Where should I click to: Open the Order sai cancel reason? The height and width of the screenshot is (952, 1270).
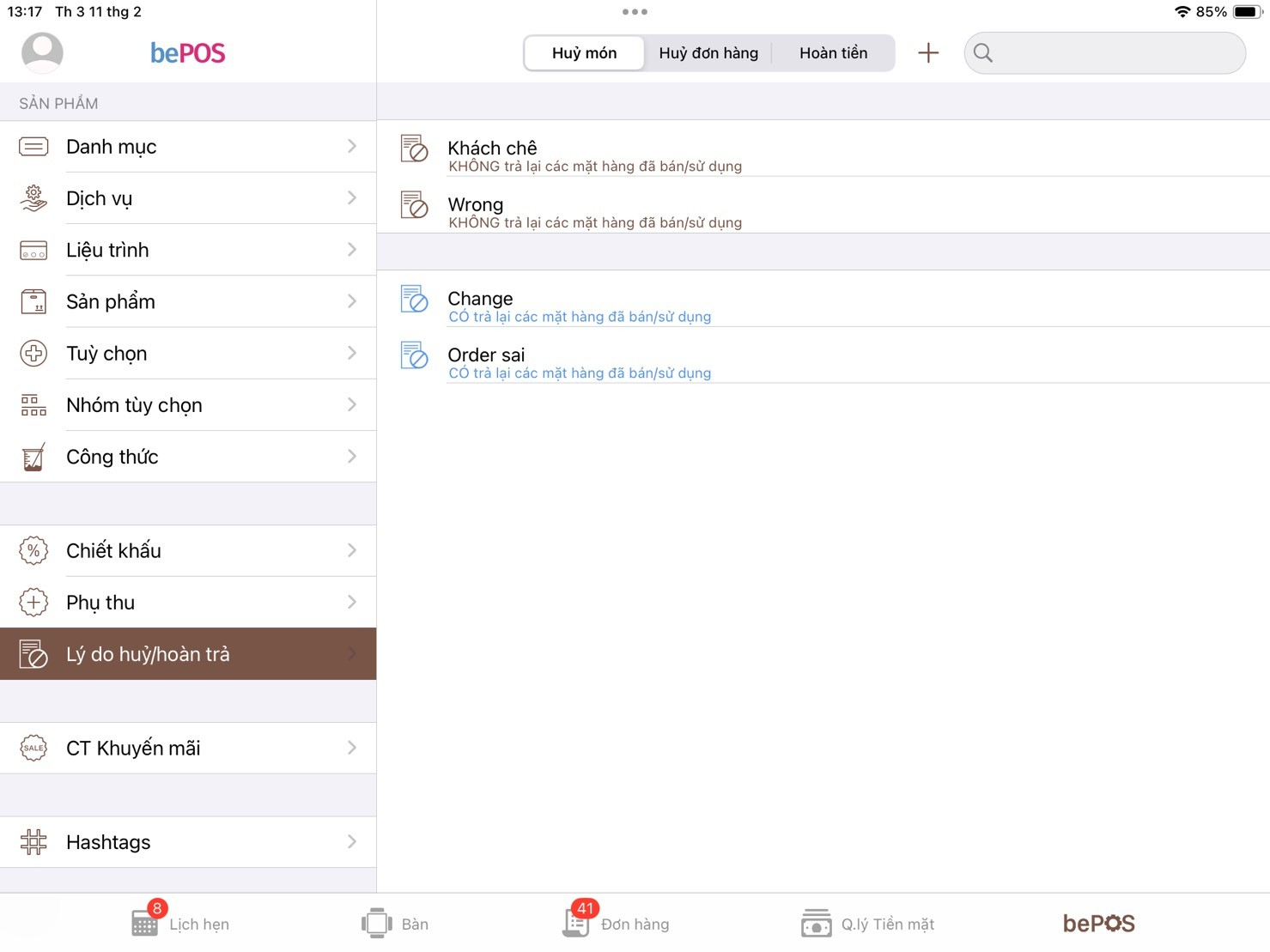pos(579,361)
